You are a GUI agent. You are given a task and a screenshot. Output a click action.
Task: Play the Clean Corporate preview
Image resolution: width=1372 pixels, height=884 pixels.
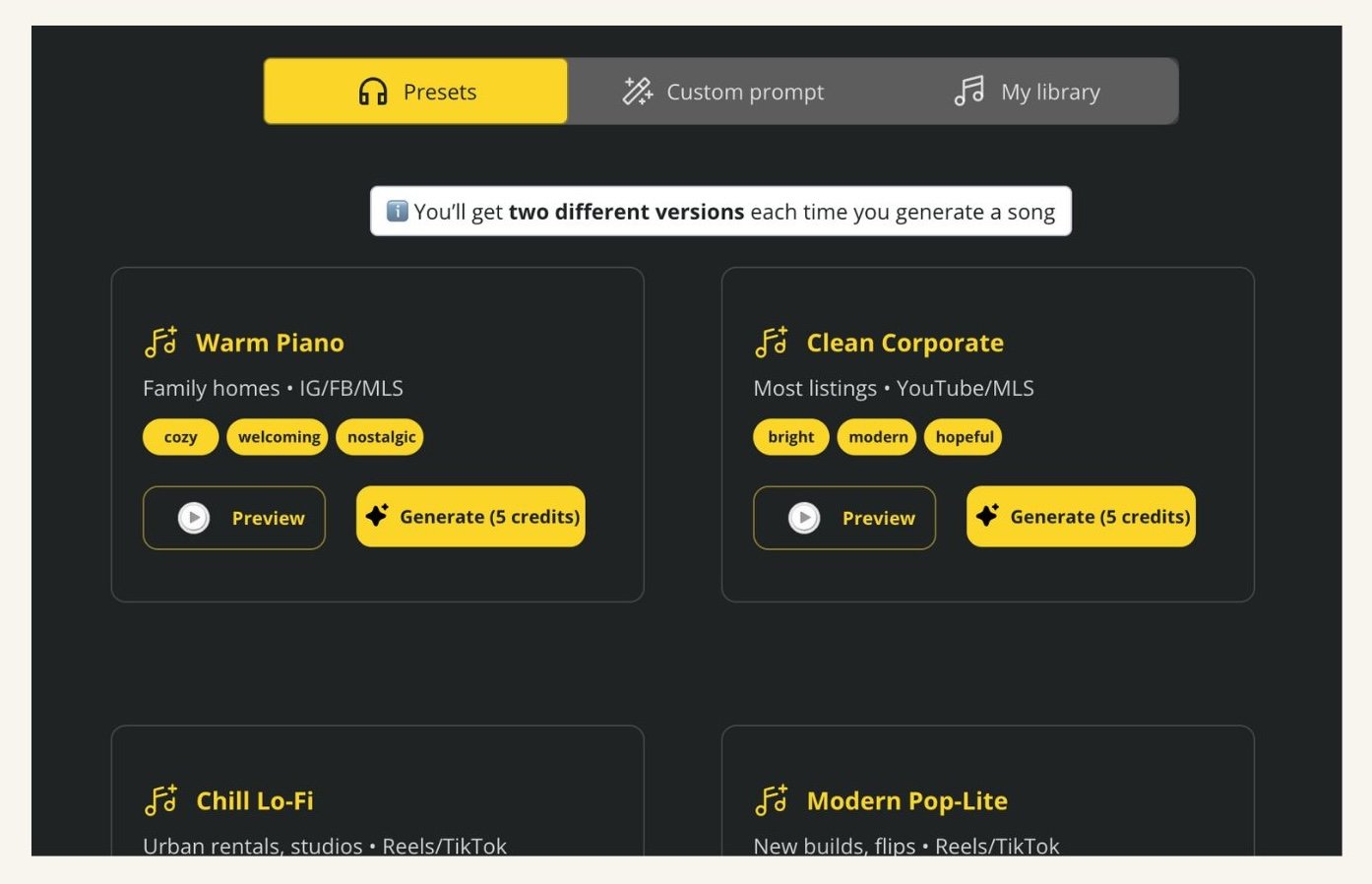point(844,518)
